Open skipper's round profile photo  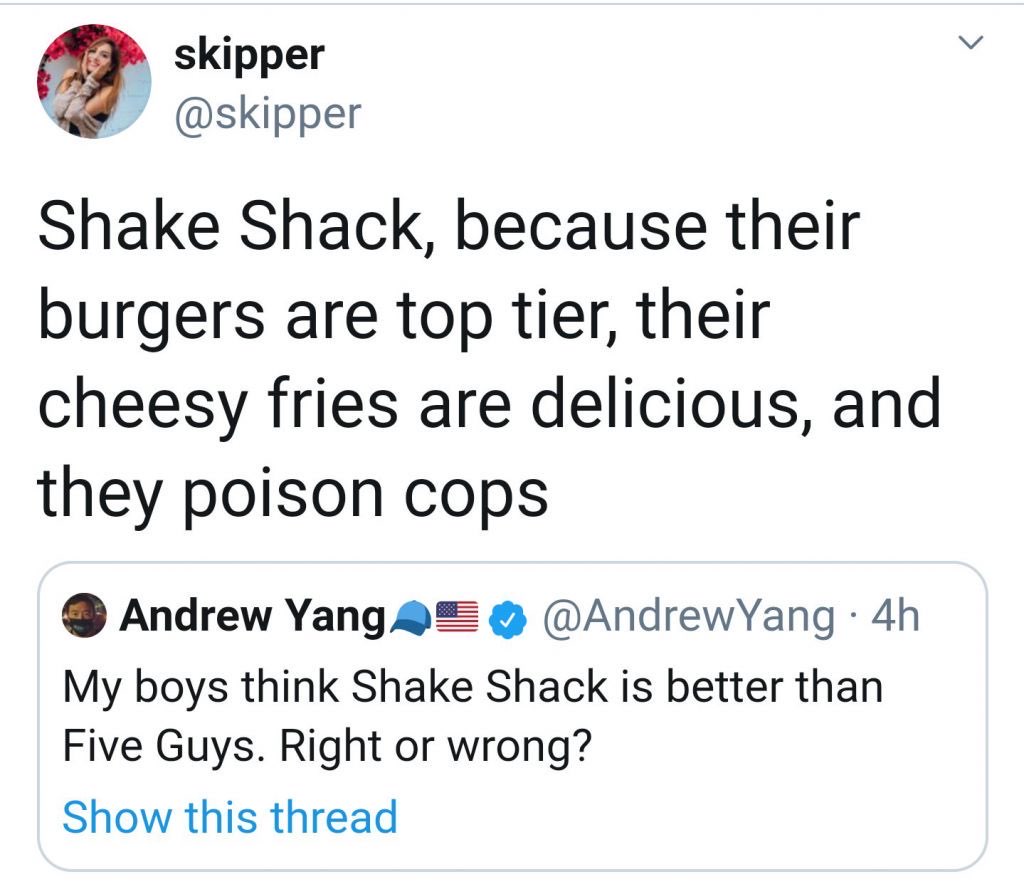coord(94,82)
